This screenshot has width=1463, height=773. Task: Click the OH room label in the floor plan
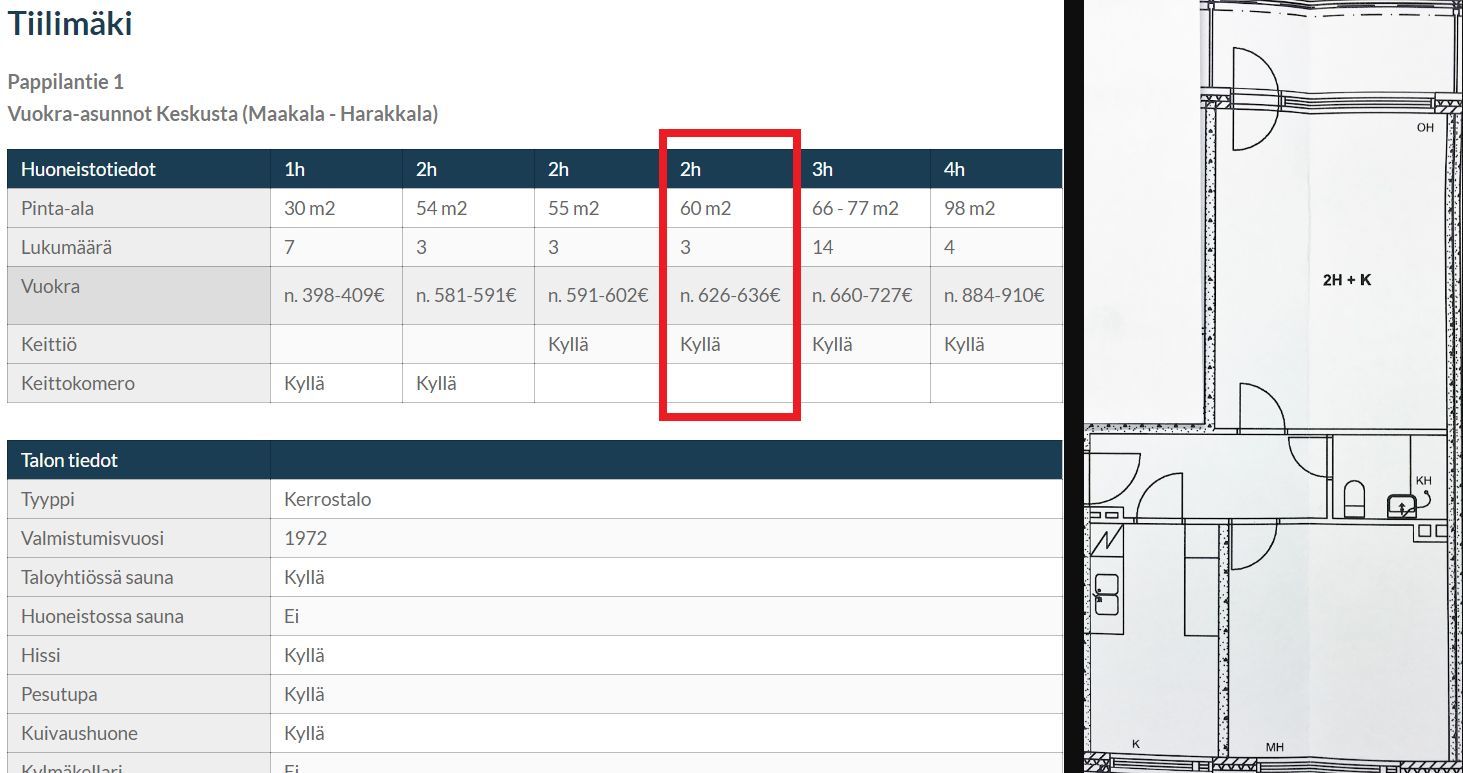1425,128
